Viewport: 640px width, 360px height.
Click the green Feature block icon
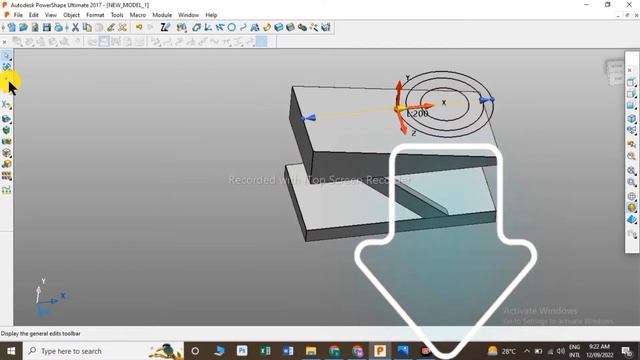coord(290,27)
